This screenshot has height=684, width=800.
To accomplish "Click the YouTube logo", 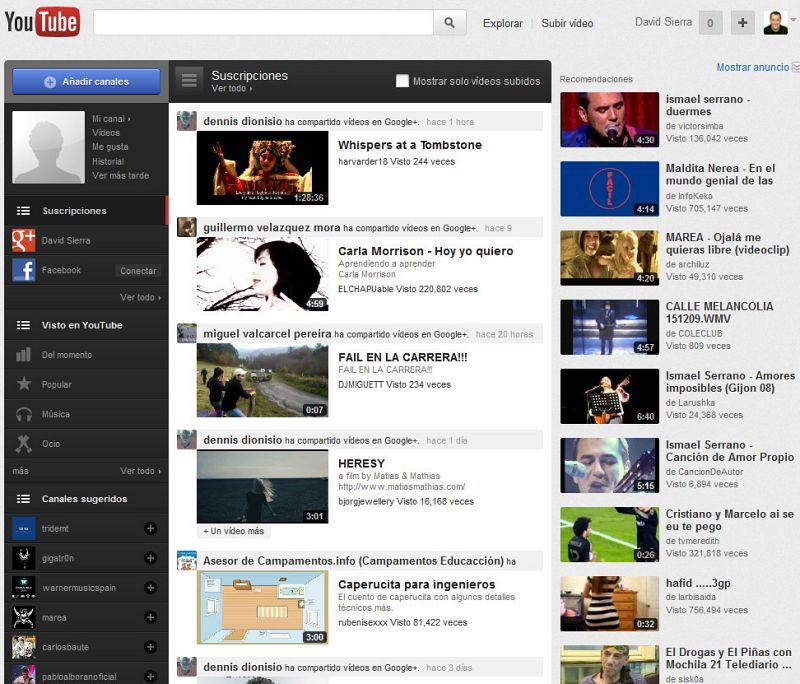I will (42, 22).
